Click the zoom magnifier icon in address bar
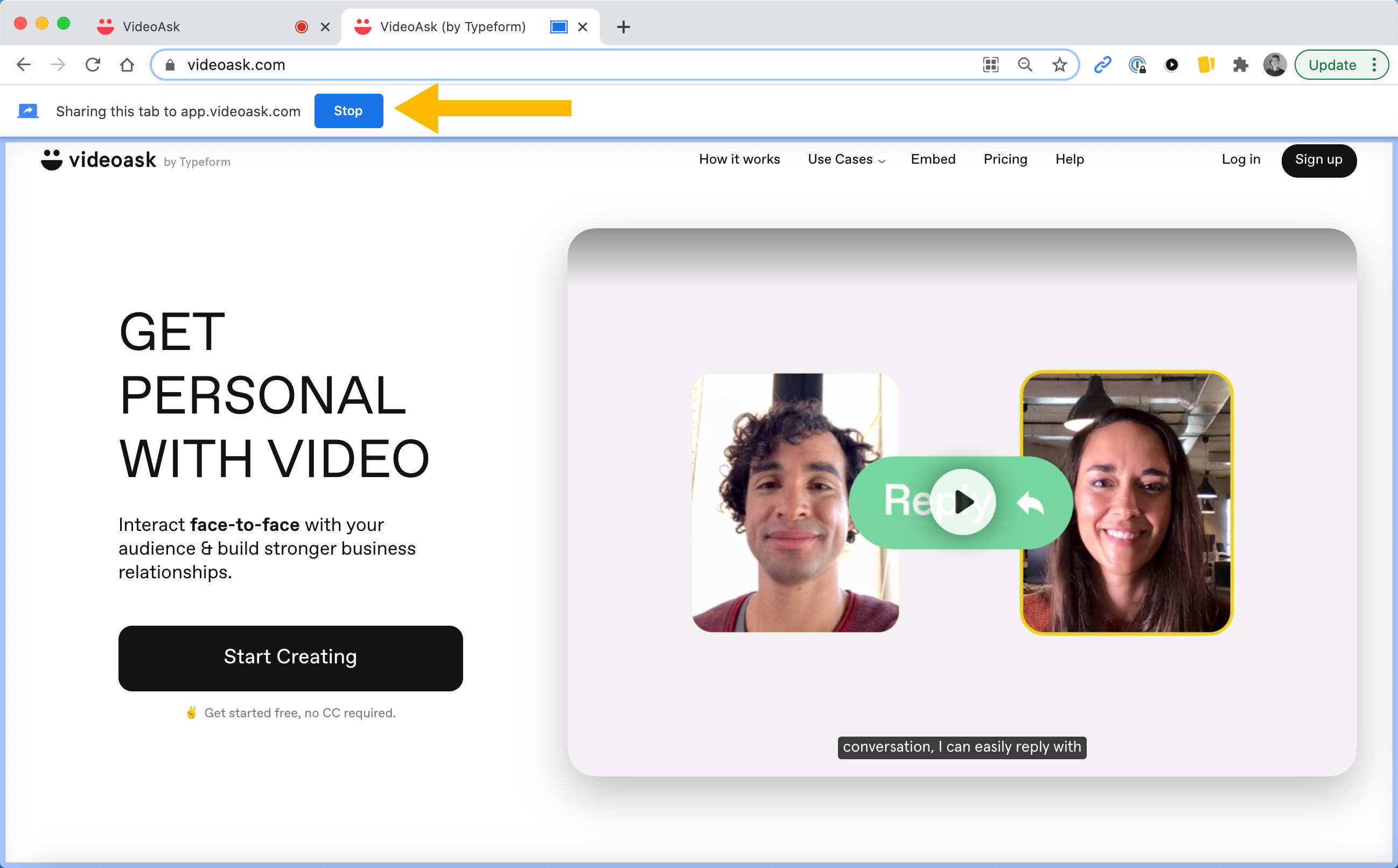This screenshot has width=1398, height=868. point(1025,65)
